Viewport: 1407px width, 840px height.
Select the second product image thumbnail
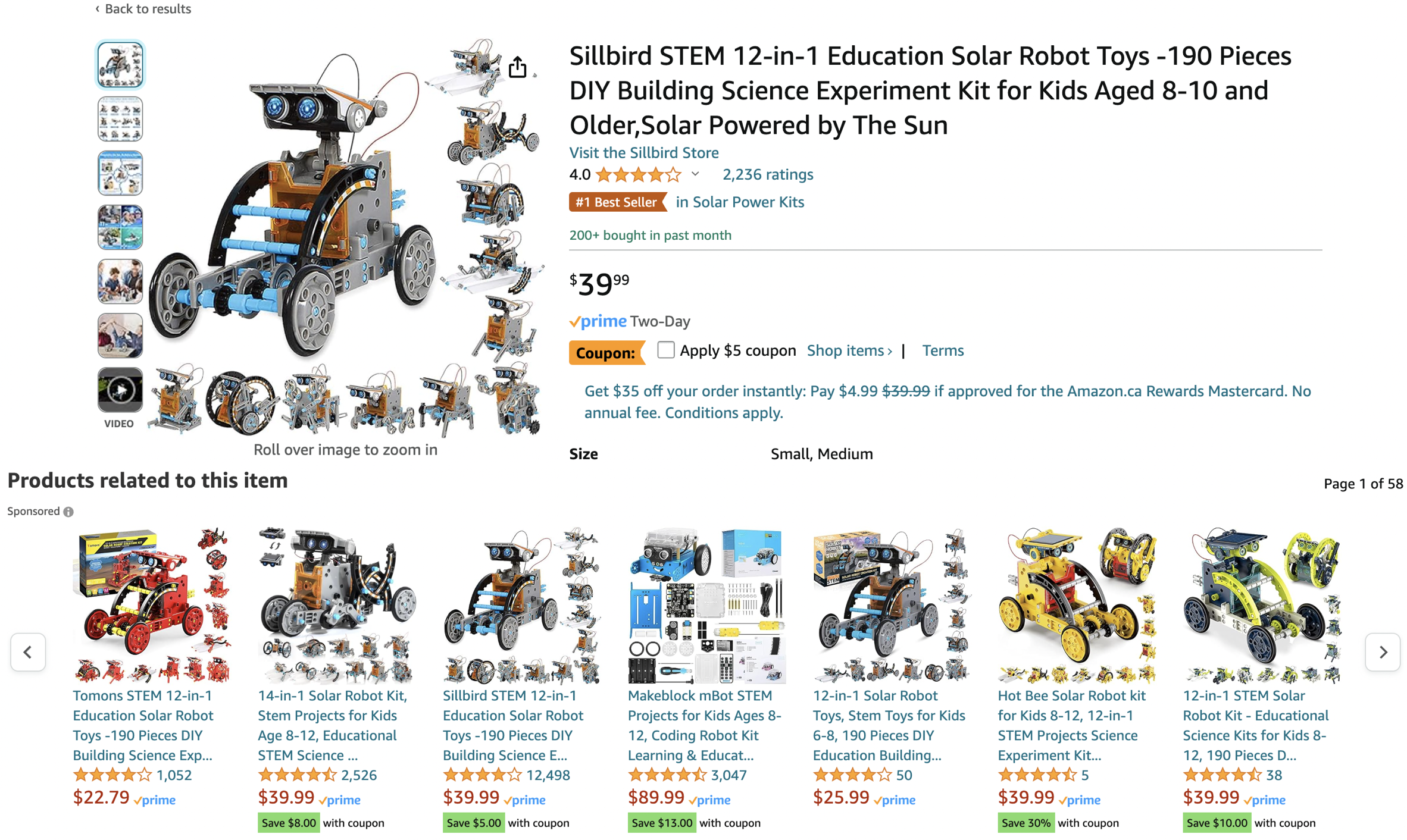(120, 119)
